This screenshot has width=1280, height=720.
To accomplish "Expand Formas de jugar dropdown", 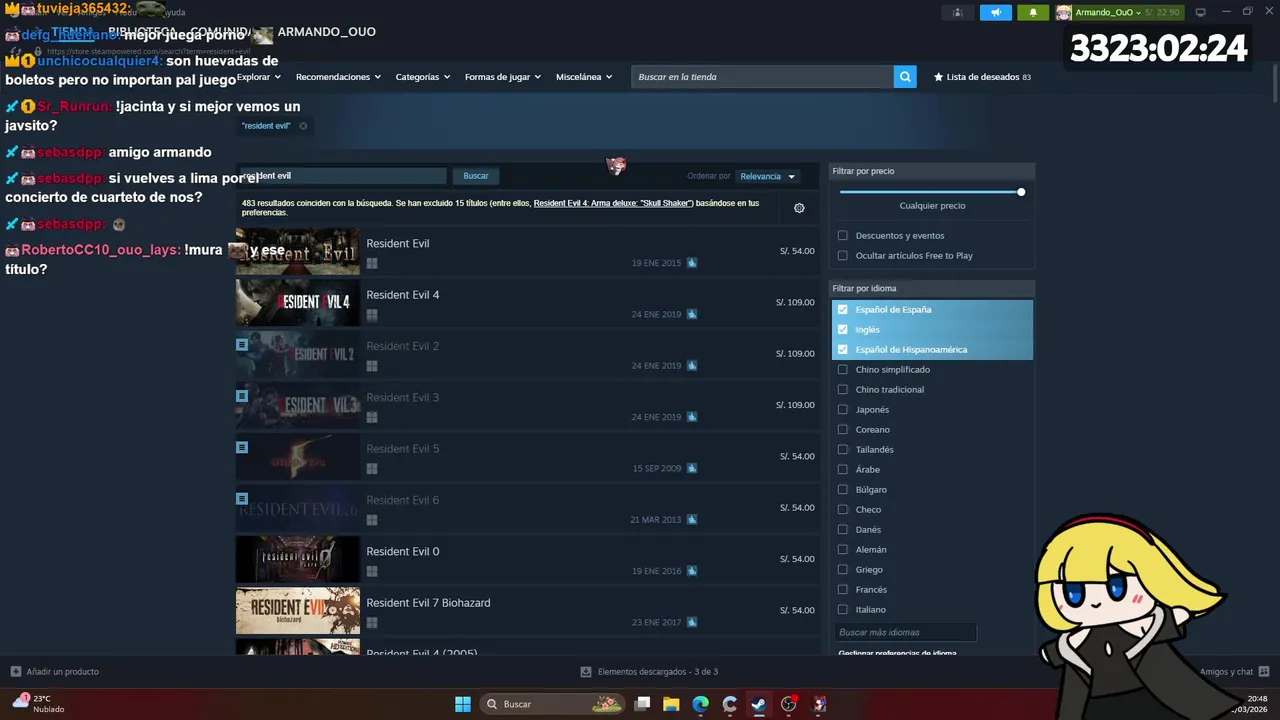I will [x=503, y=77].
